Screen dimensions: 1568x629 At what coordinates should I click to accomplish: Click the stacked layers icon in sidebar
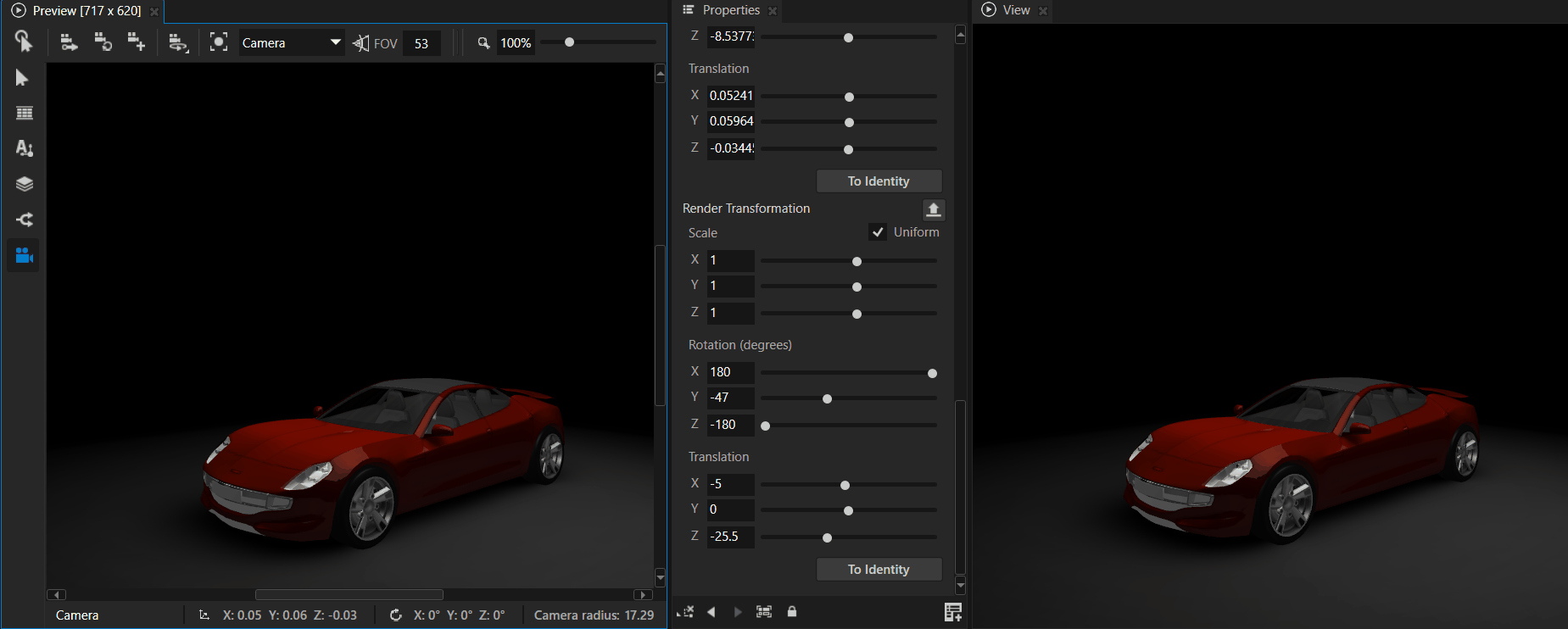click(24, 184)
